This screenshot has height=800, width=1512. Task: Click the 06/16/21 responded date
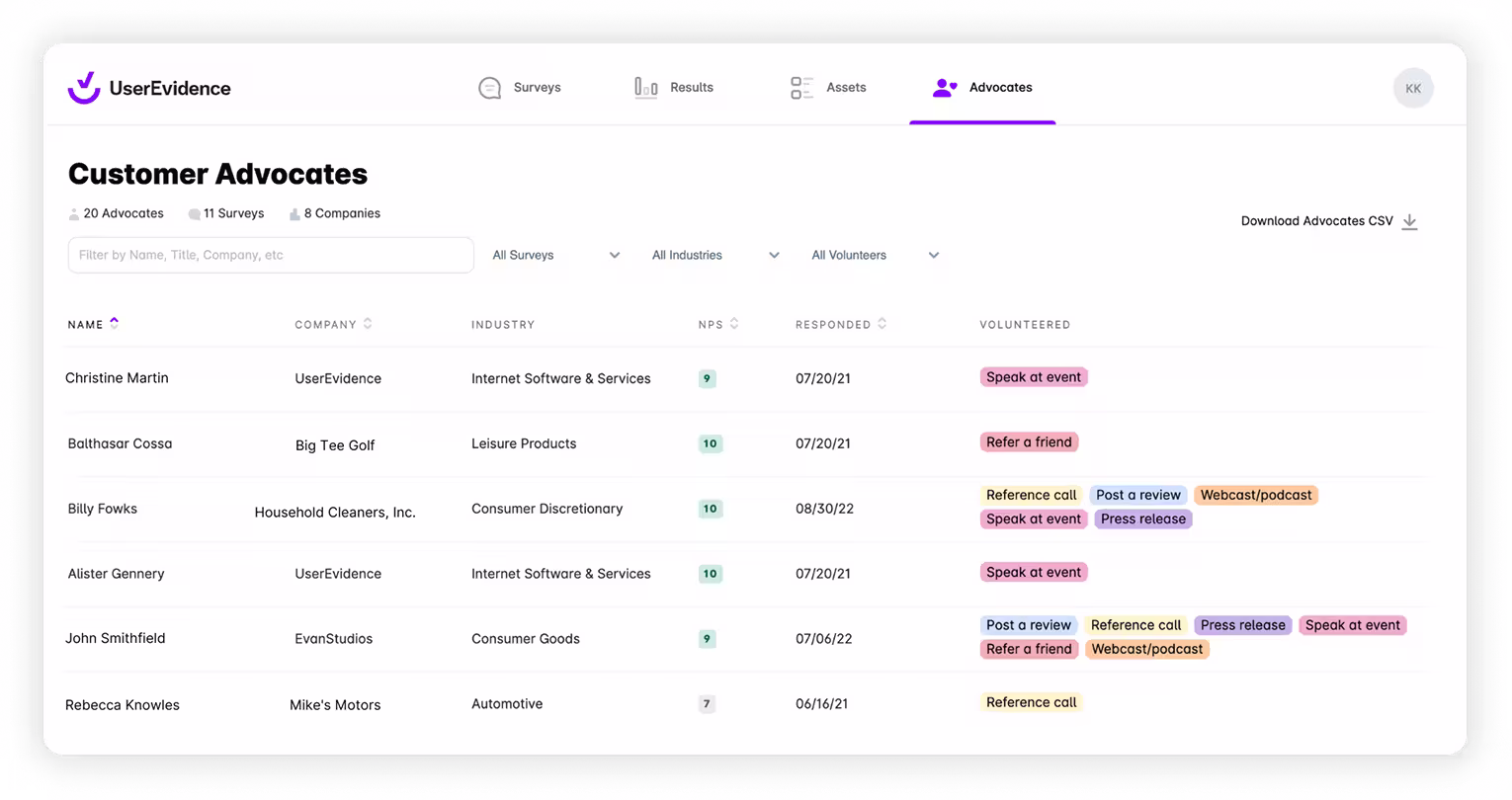tap(822, 704)
